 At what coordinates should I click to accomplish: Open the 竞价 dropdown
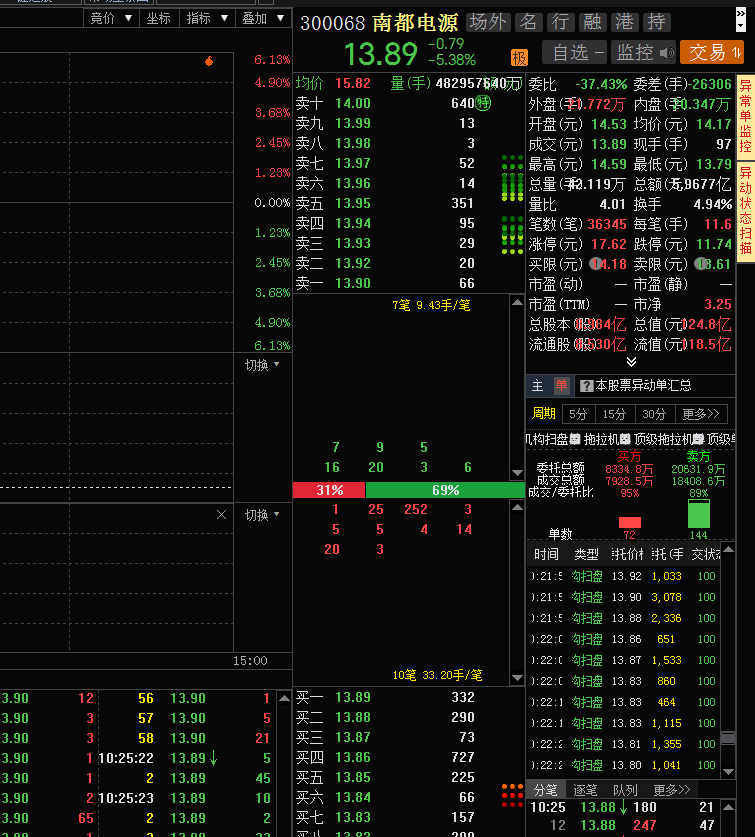[x=111, y=18]
